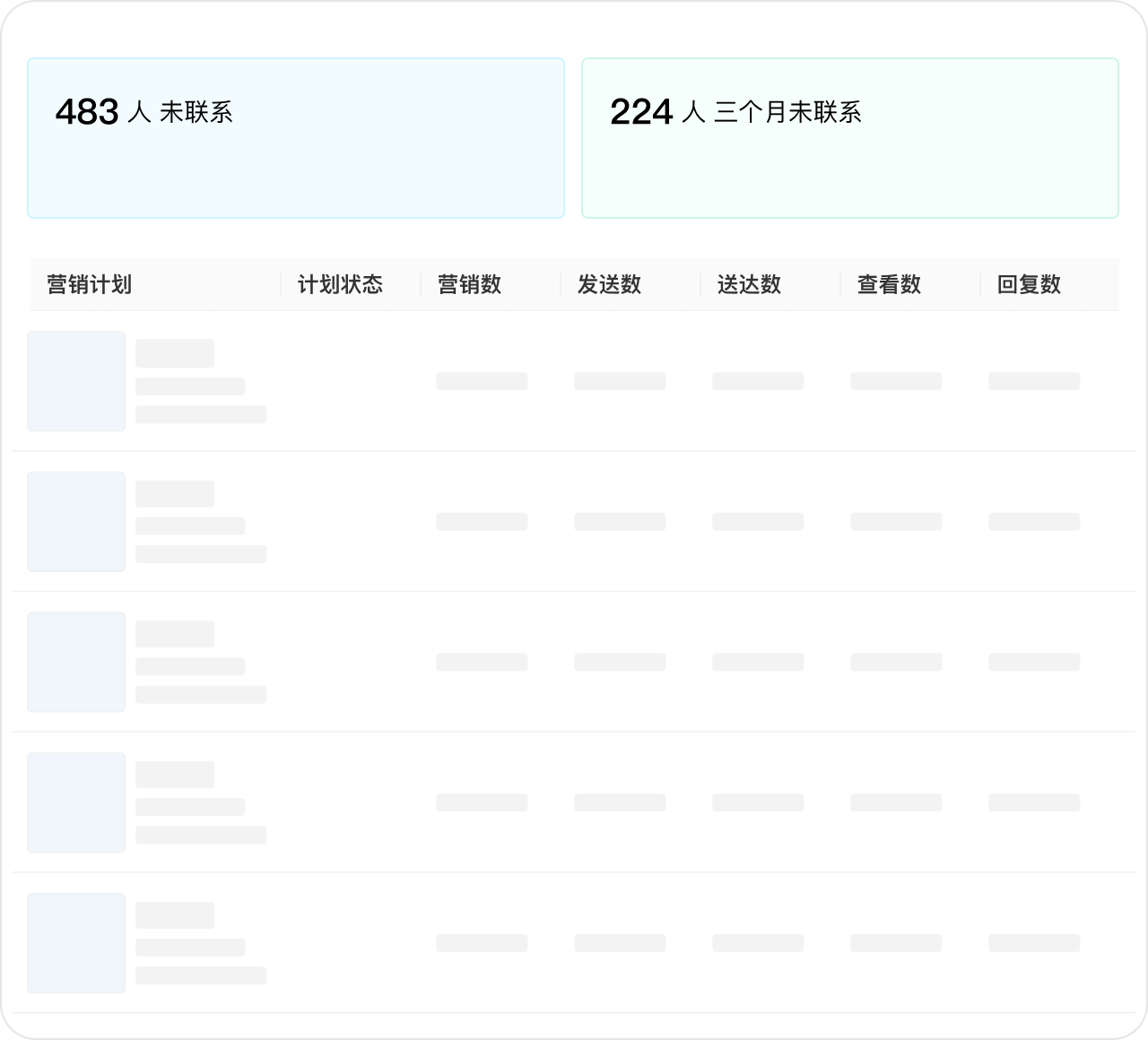
Task: Click fifth row's 送达数 placeholder cell
Action: [x=758, y=943]
